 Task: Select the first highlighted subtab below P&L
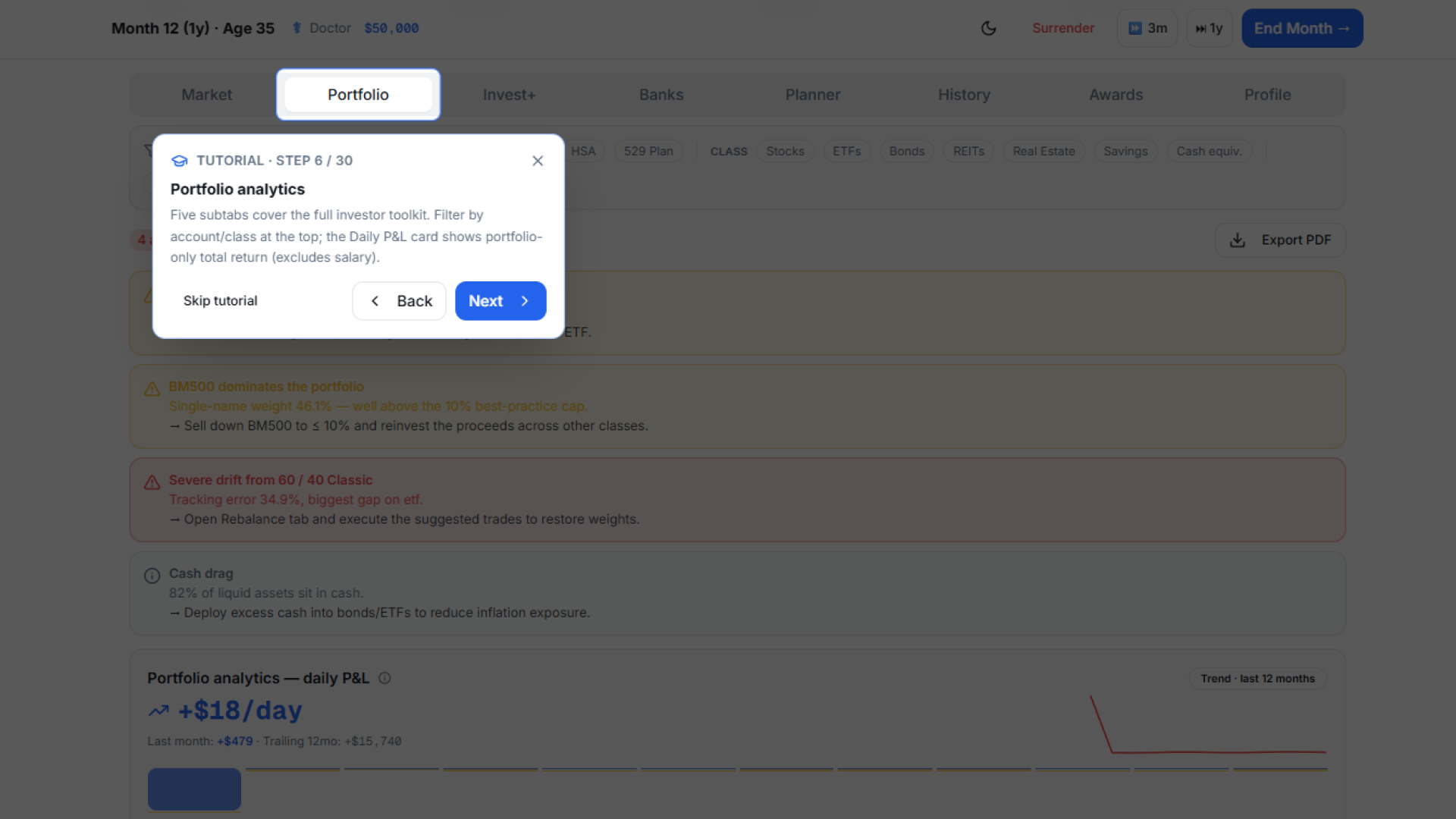pyautogui.click(x=194, y=789)
